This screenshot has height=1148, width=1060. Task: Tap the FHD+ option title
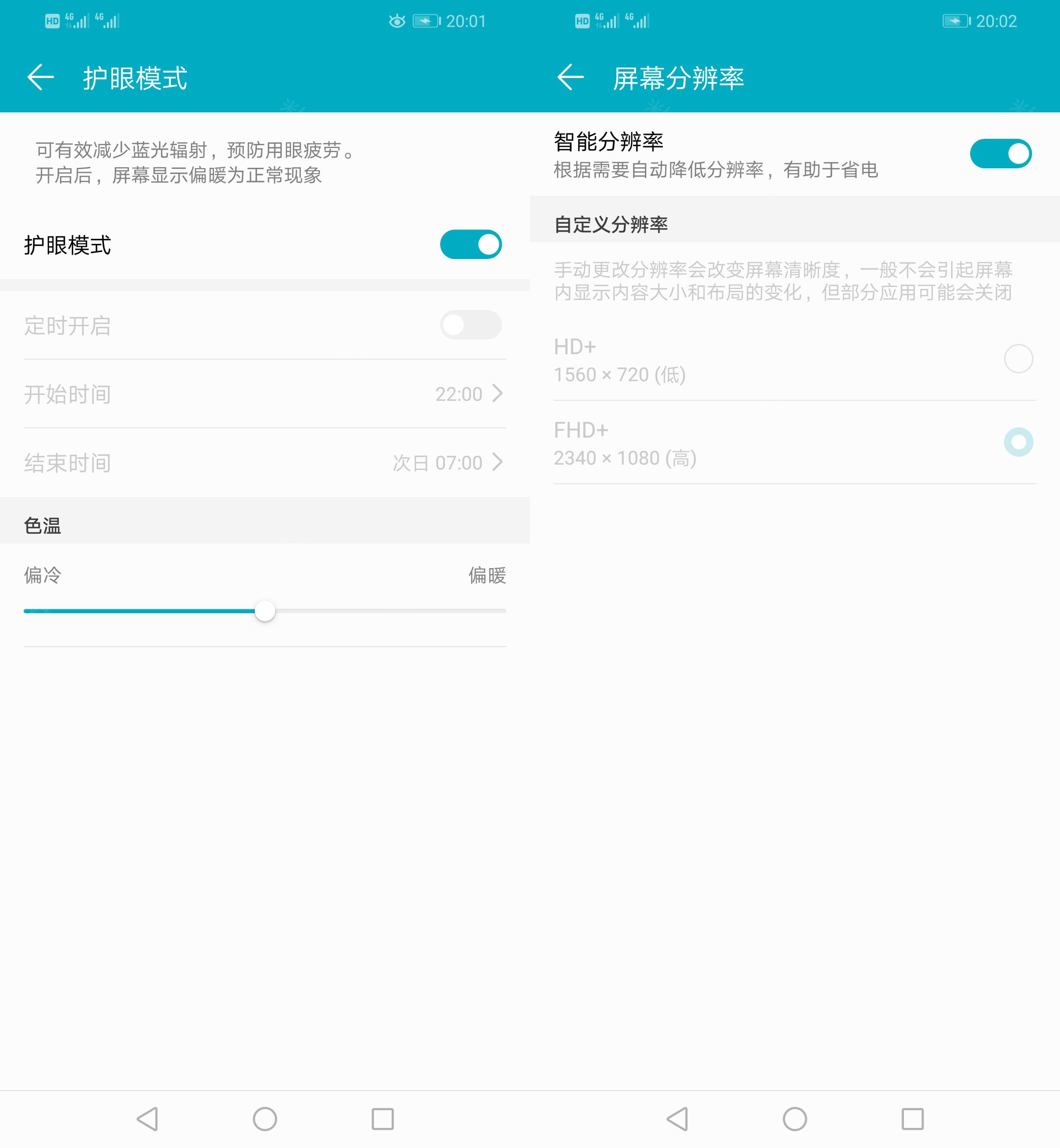581,430
